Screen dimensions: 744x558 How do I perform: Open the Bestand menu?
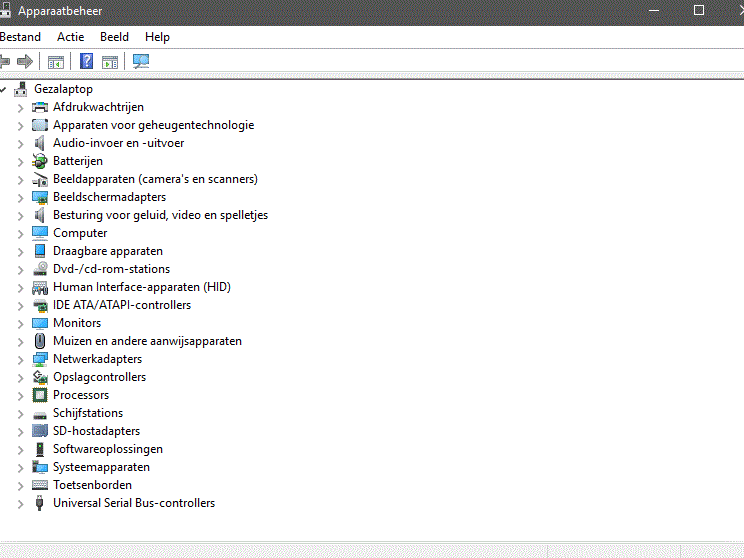[20, 37]
